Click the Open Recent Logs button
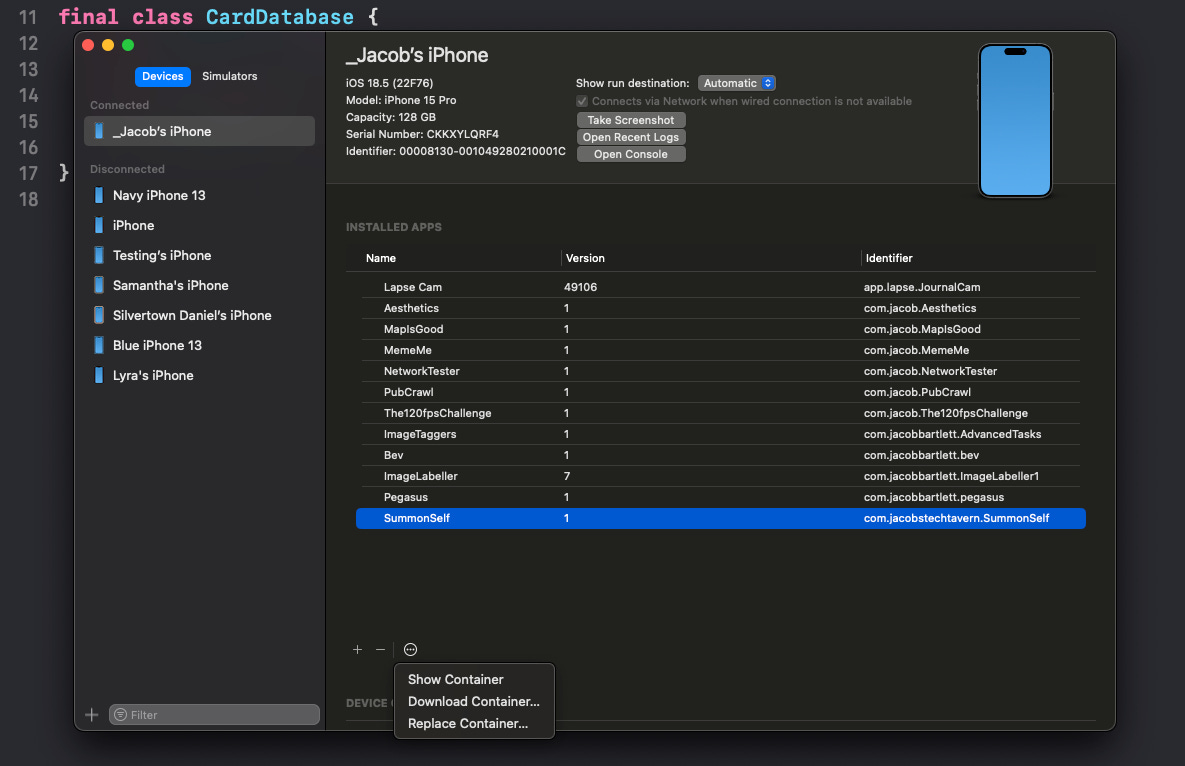Image resolution: width=1185 pixels, height=766 pixels. (x=631, y=137)
